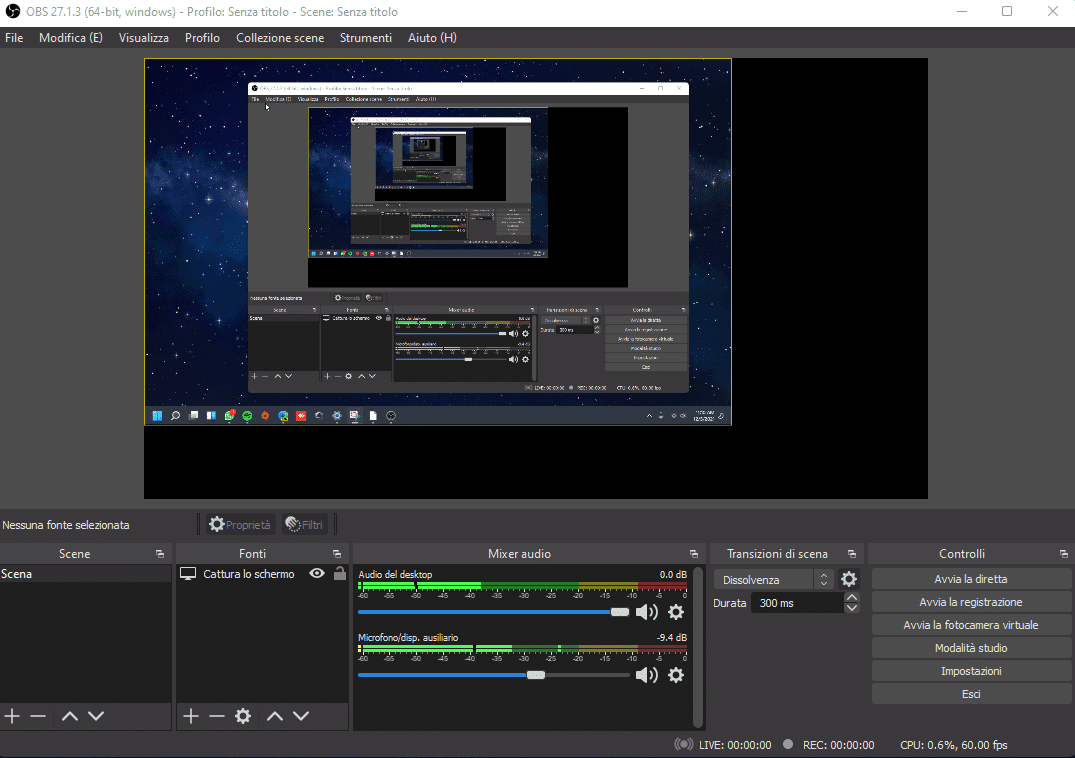This screenshot has height=758, width=1075.
Task: Click Avvia la registrazione button
Action: tap(971, 602)
